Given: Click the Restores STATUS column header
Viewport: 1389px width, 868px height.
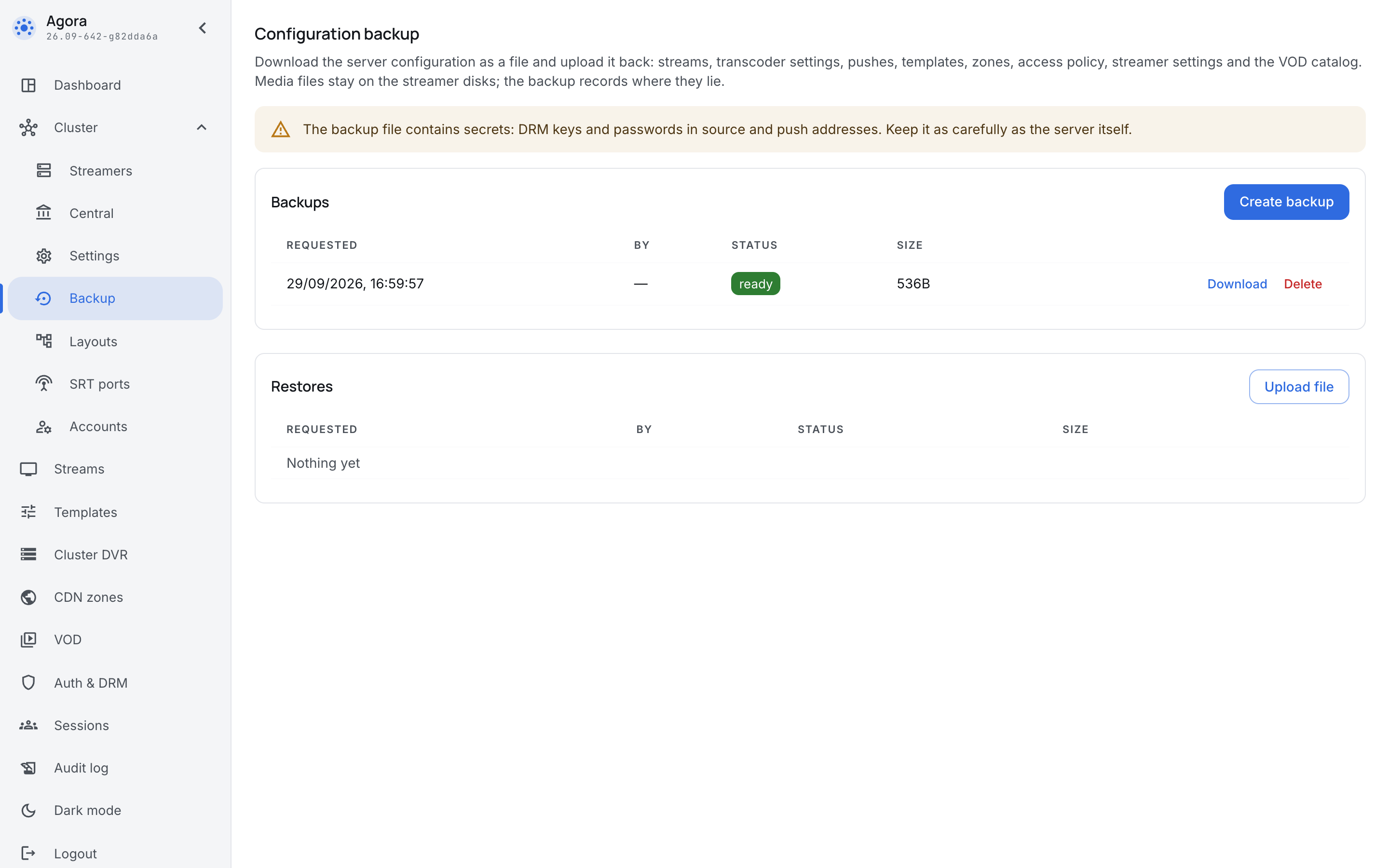Looking at the screenshot, I should click(820, 429).
